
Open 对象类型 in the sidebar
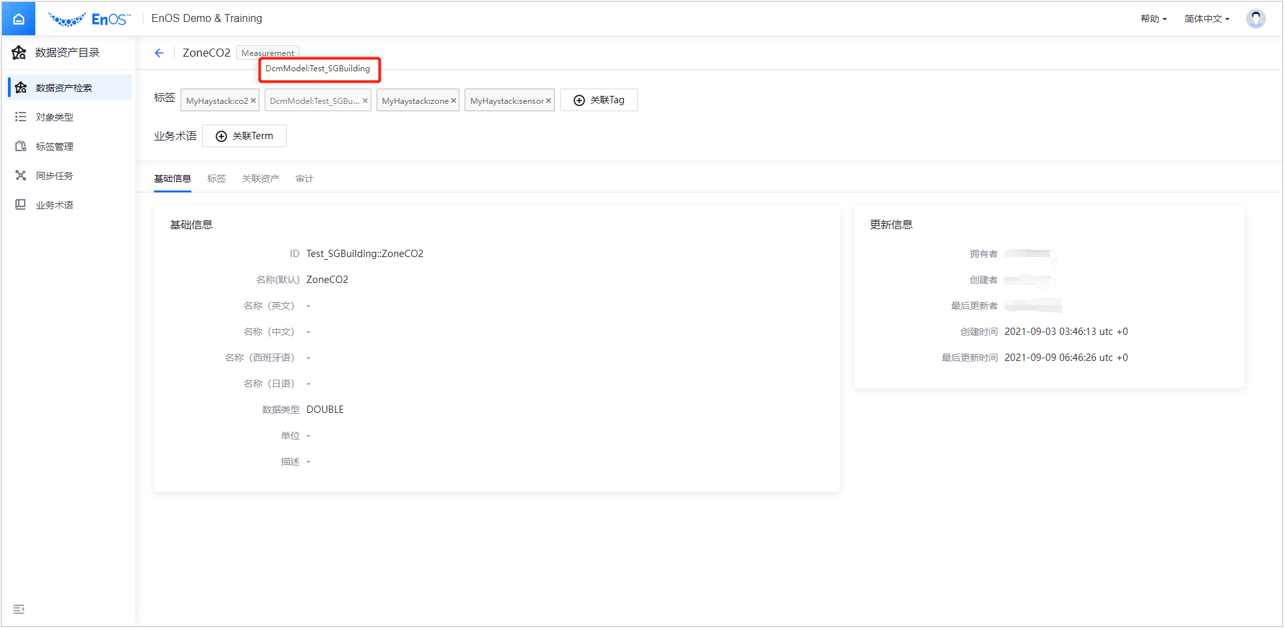click(x=54, y=117)
